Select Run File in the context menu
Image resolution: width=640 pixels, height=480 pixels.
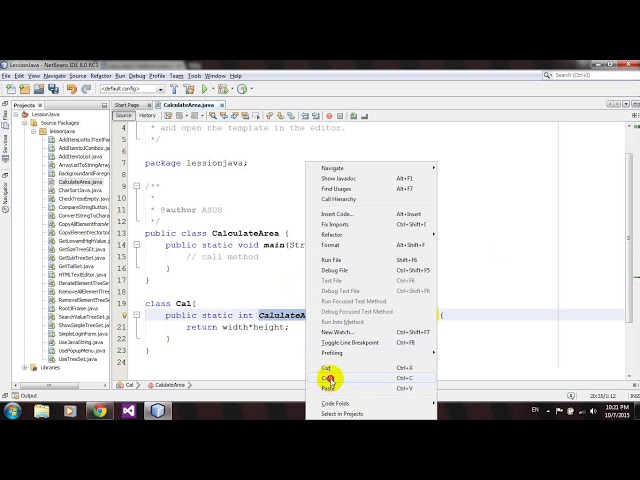coord(371,260)
